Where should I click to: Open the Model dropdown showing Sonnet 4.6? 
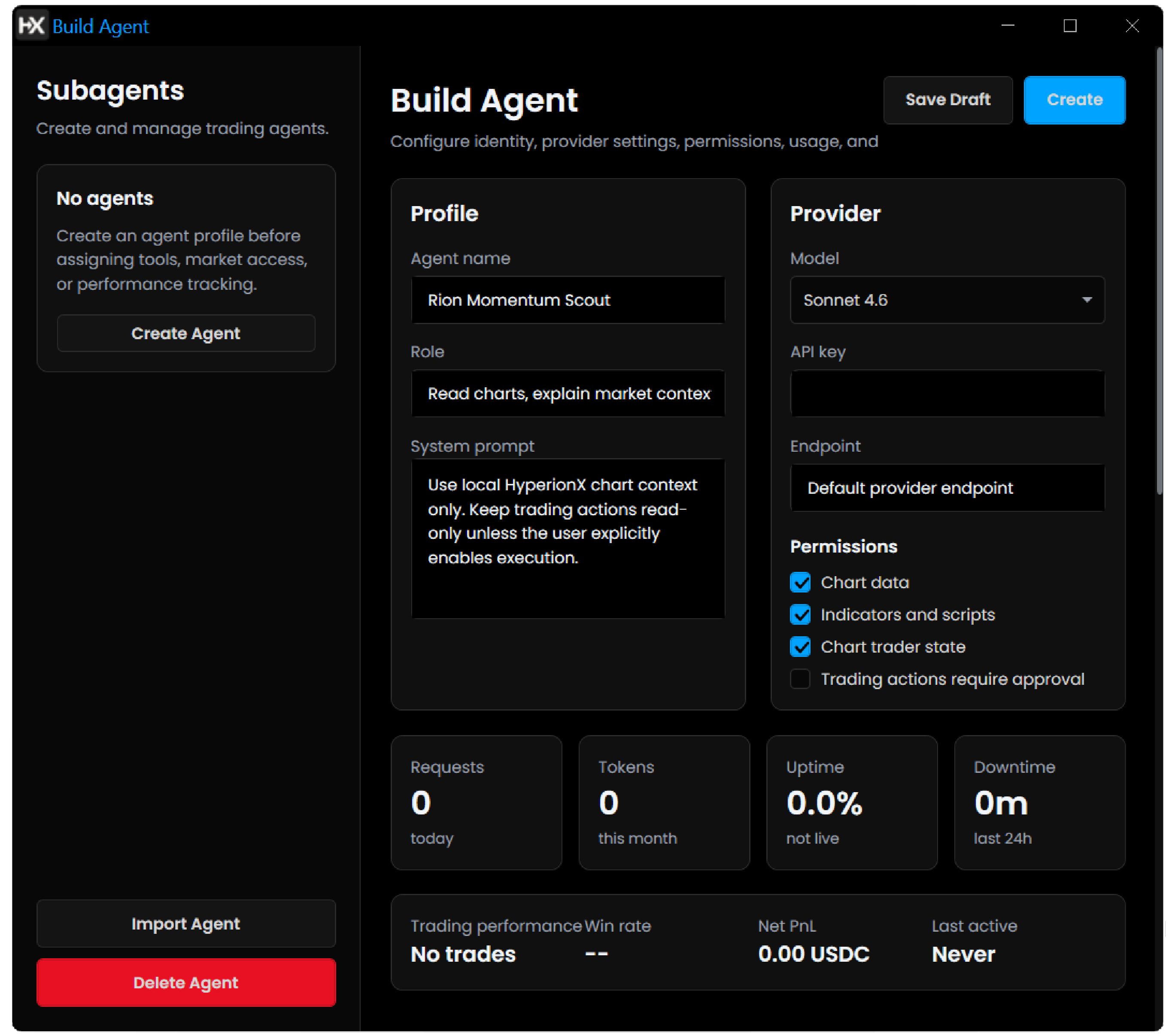point(947,300)
